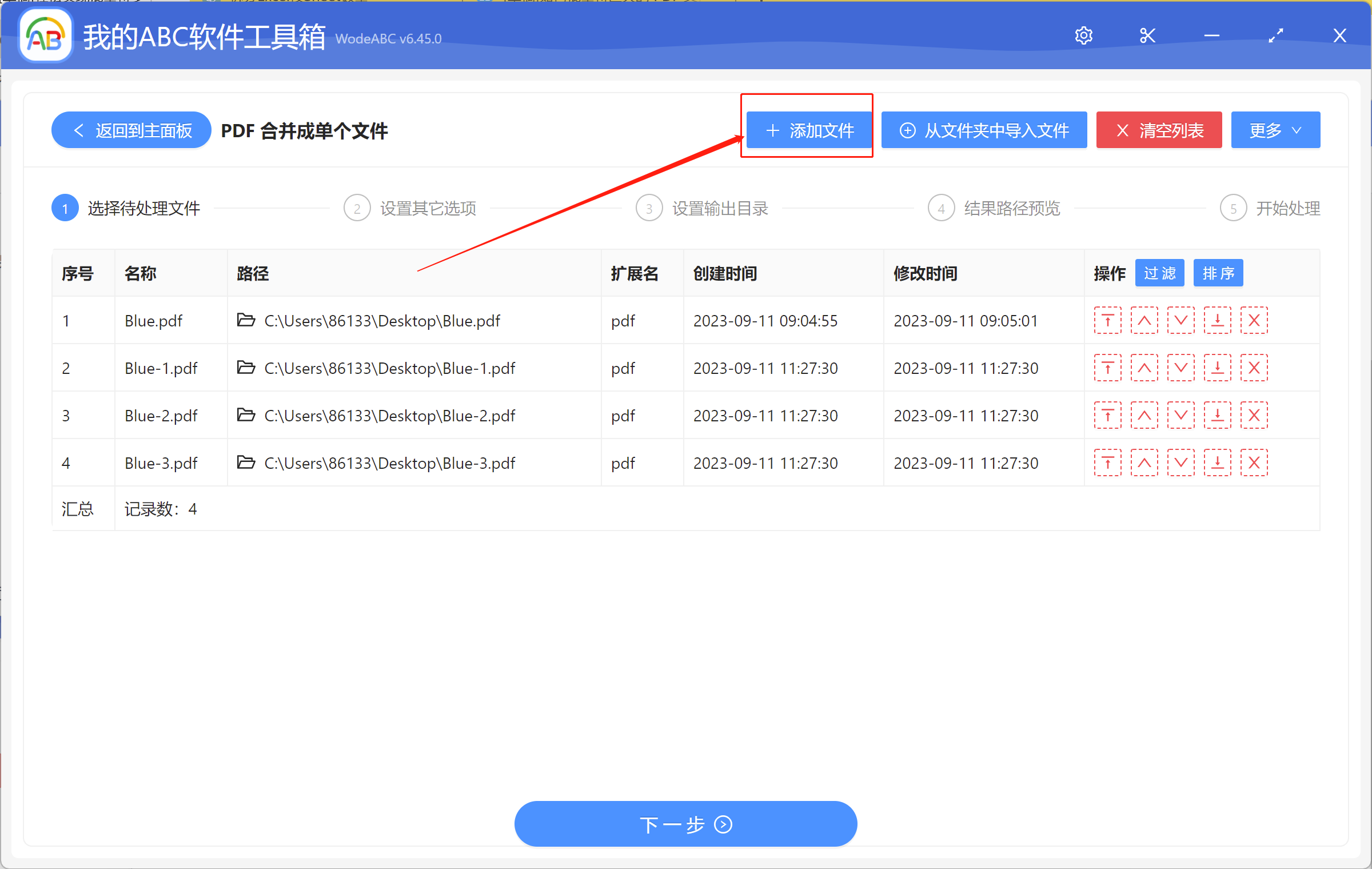Viewport: 1372px width, 869px height.
Task: Move Blue-1.pdf up one position
Action: [x=1144, y=368]
